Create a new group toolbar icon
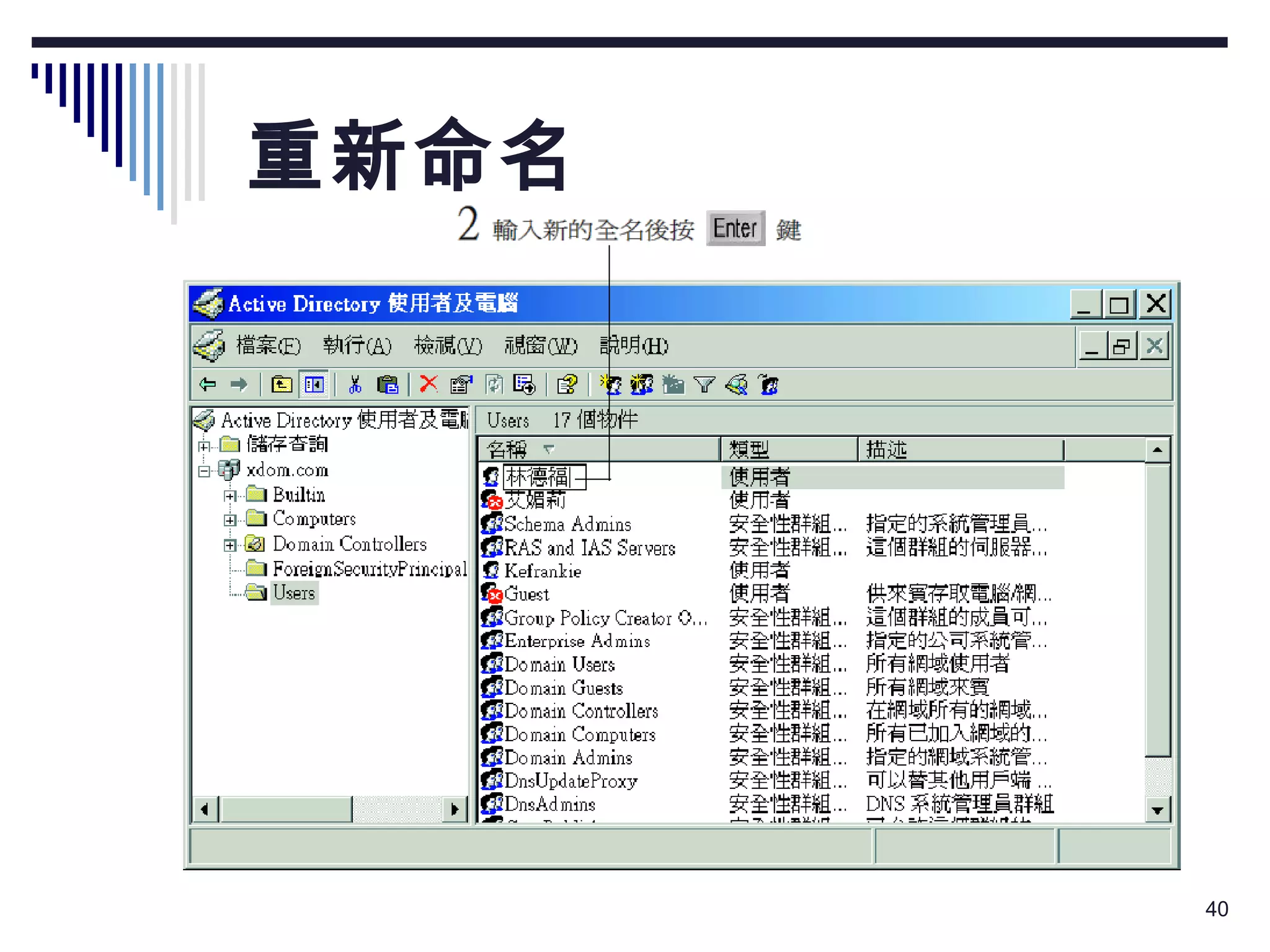The image size is (1270, 952). 642,385
